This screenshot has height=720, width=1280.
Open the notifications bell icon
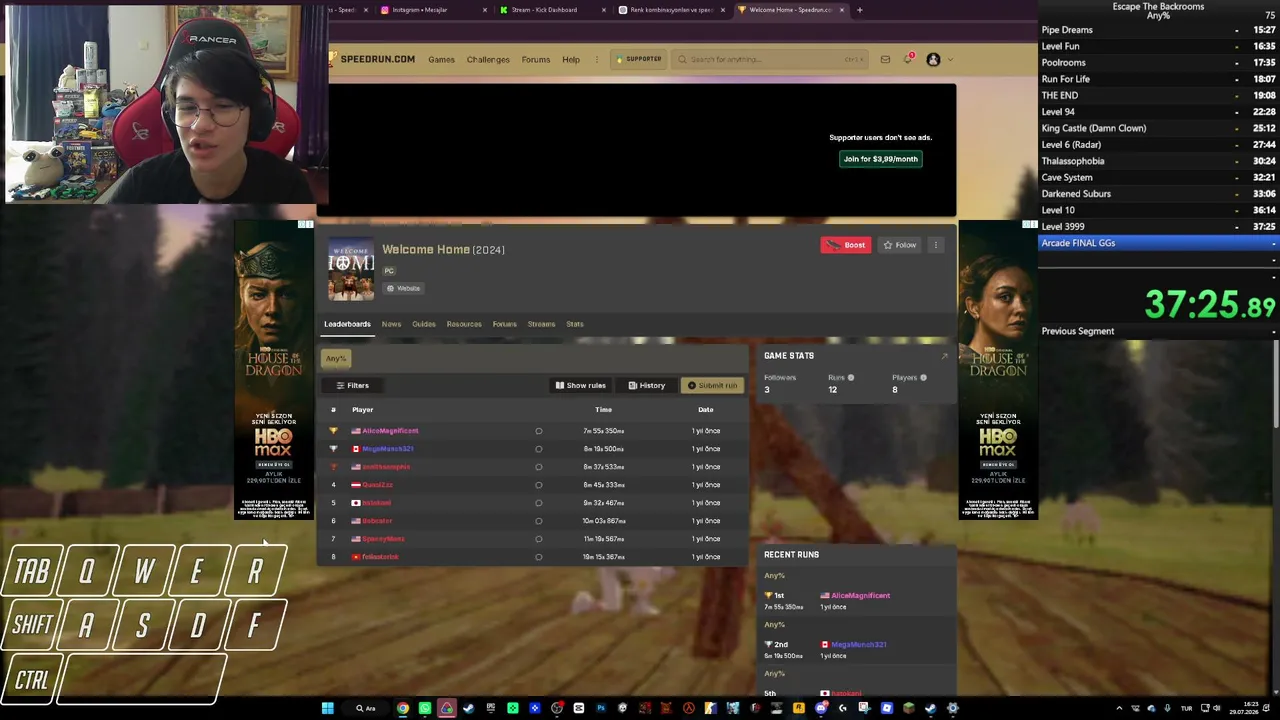pos(908,59)
